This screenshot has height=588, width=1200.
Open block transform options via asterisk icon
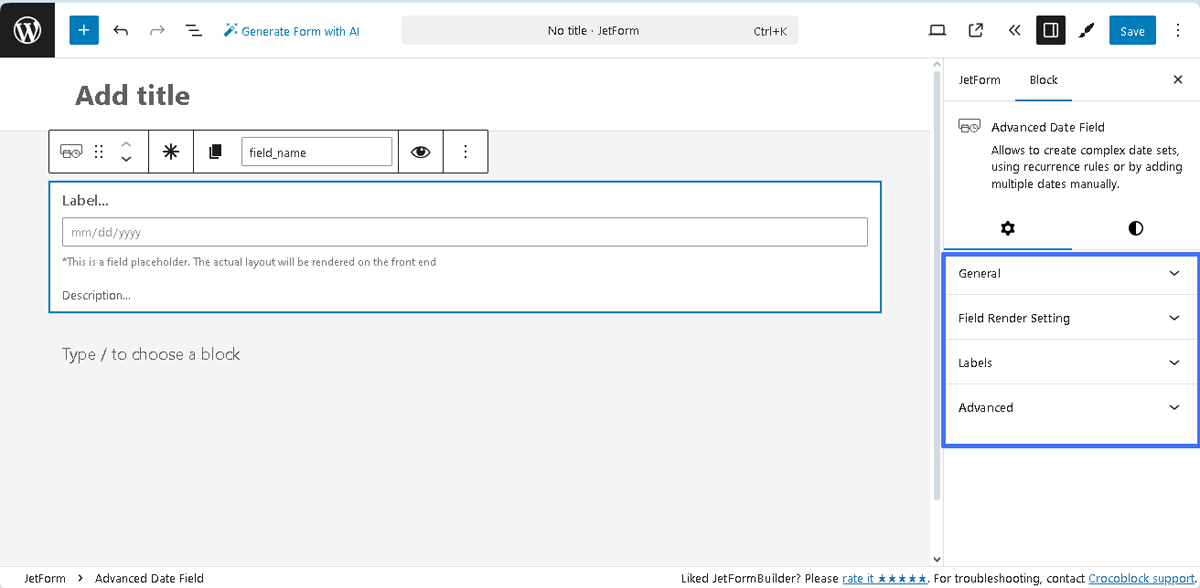170,151
